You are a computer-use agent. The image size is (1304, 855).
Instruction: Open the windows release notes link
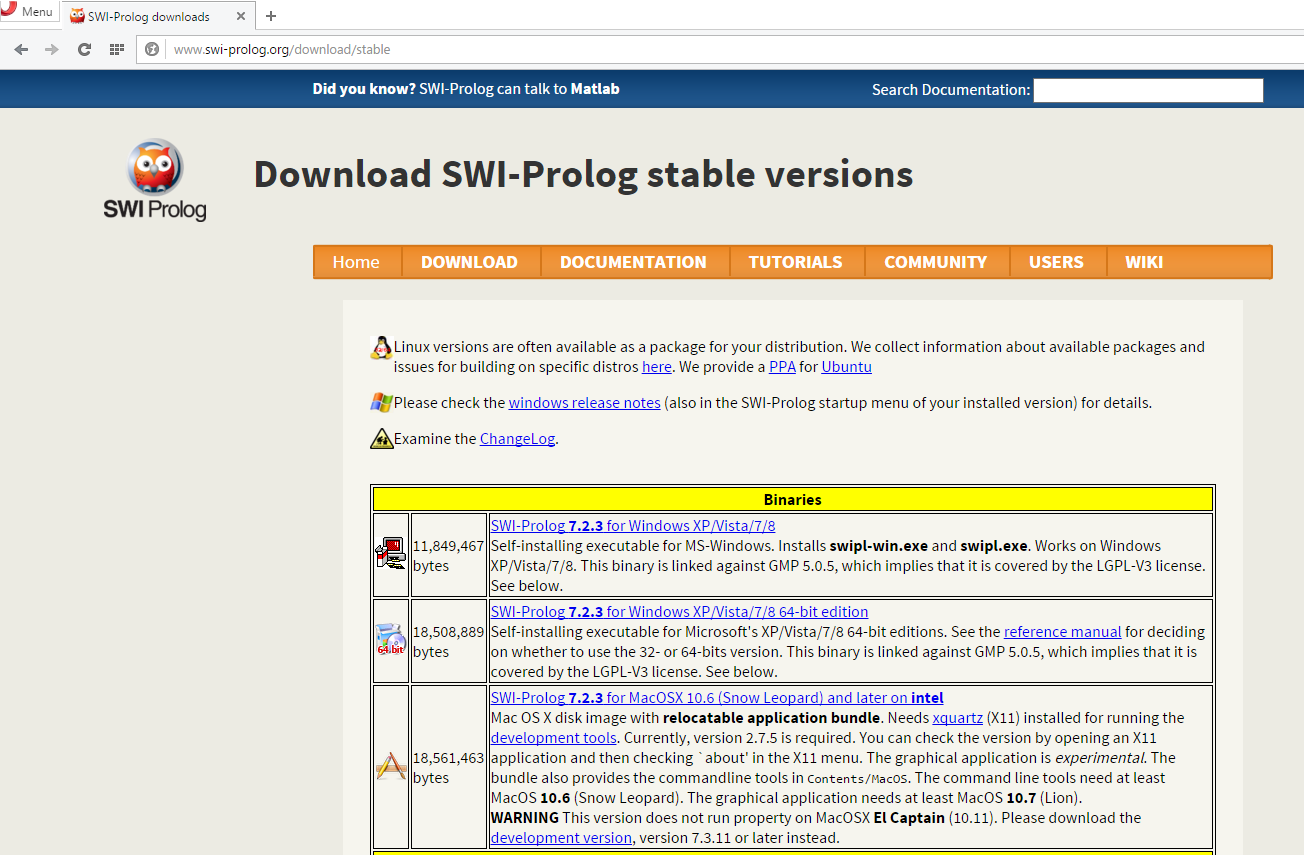(x=584, y=403)
